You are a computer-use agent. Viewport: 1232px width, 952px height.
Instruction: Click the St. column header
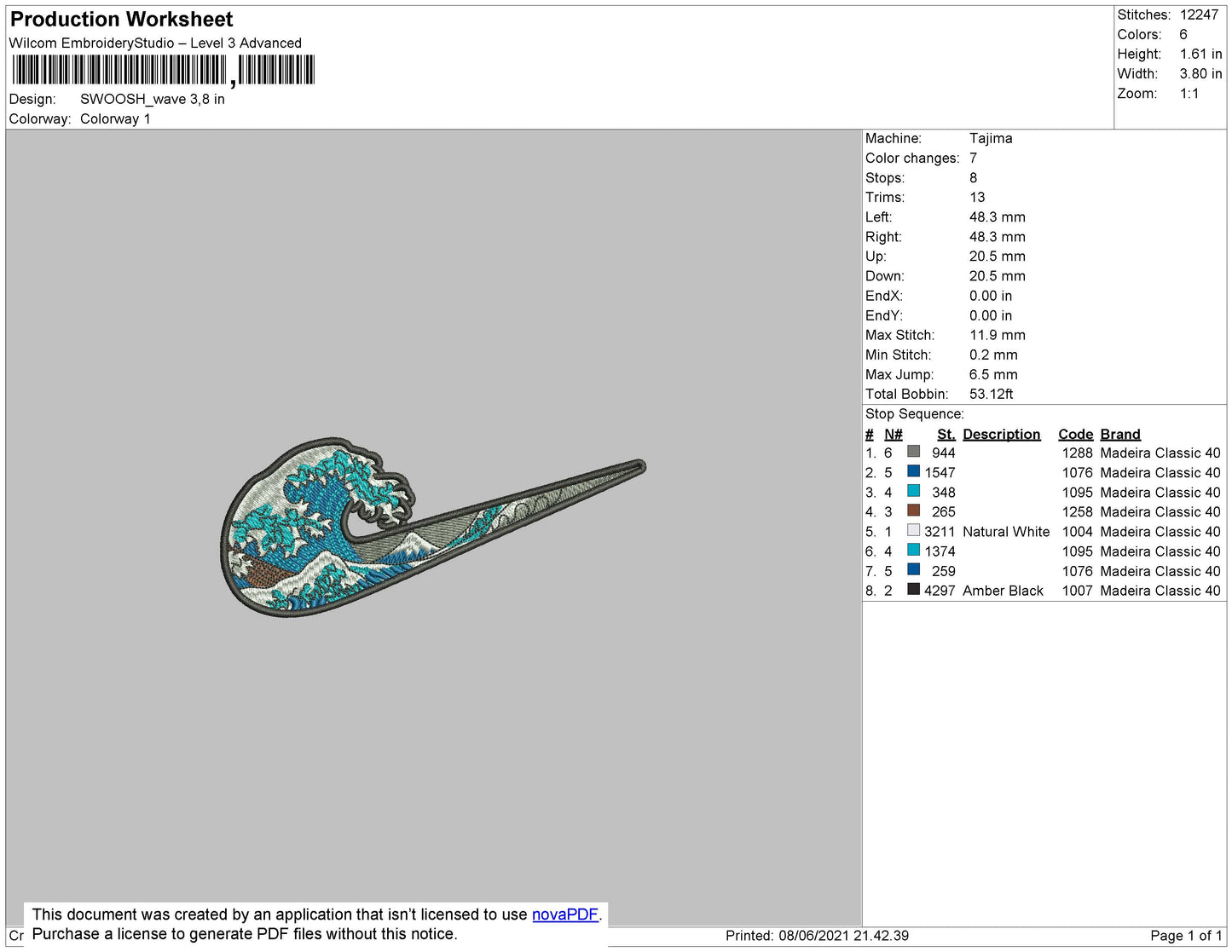click(946, 434)
